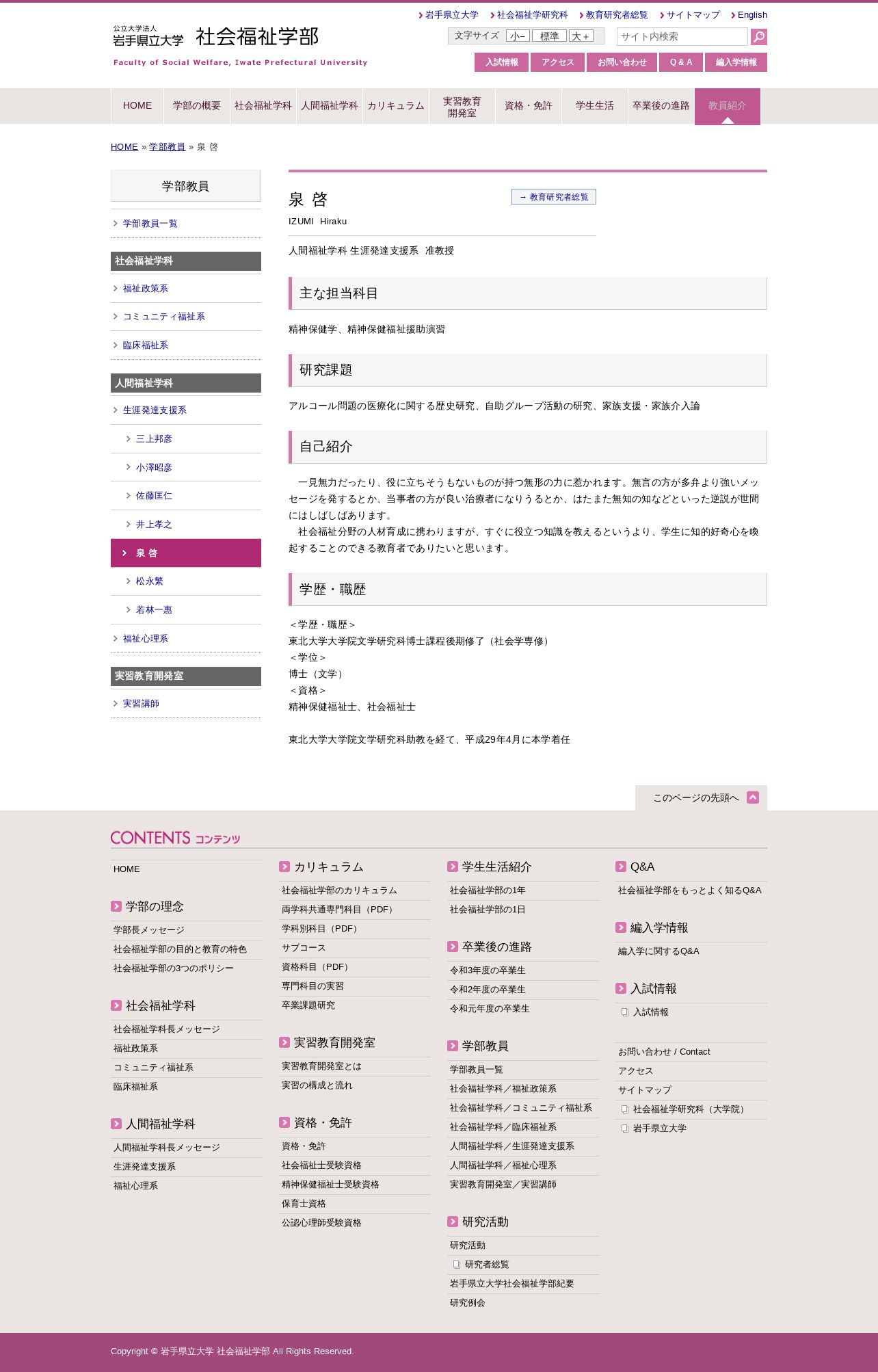Select 人間福祉学科 navigation item

pos(330,106)
